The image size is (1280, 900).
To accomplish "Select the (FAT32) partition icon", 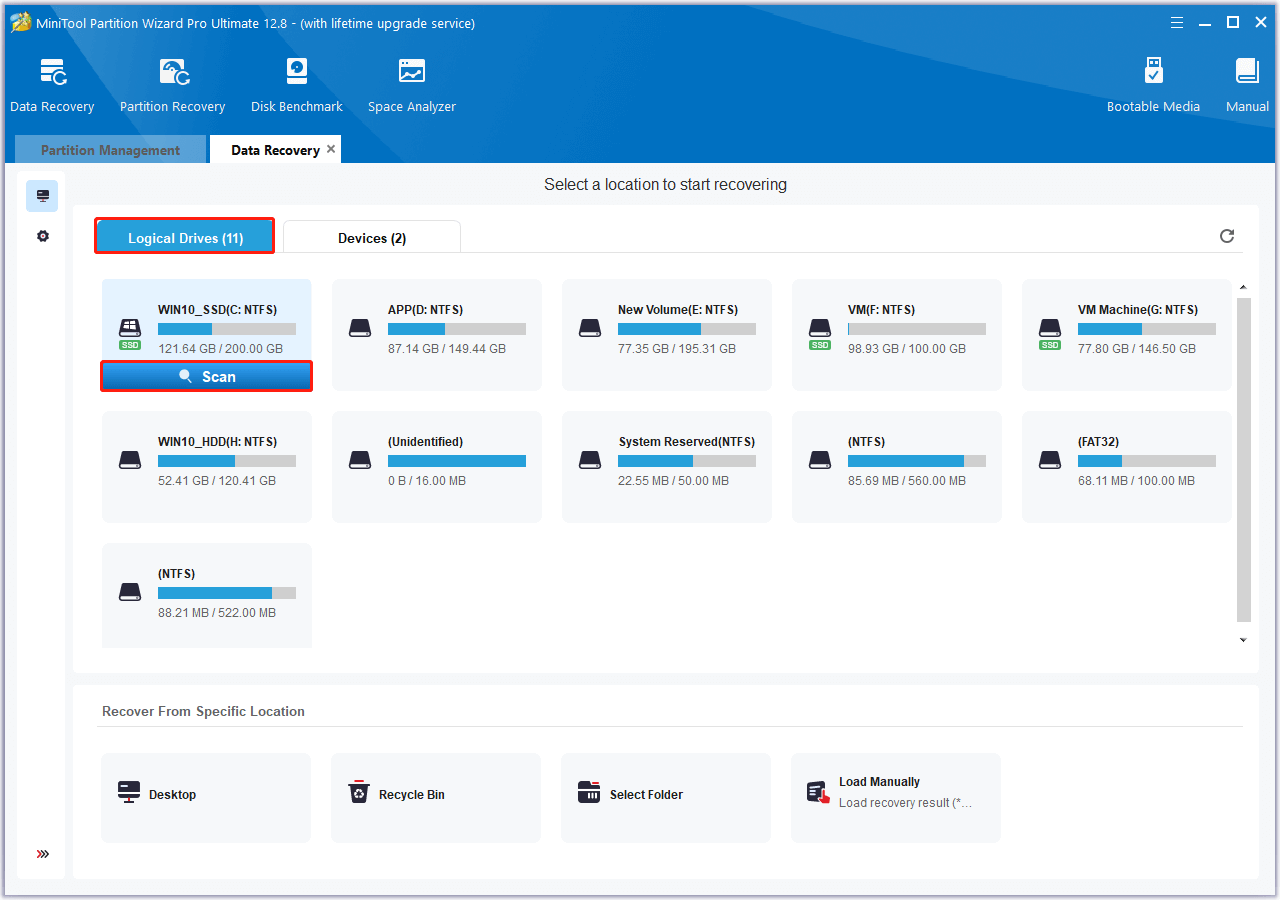I will 1050,460.
